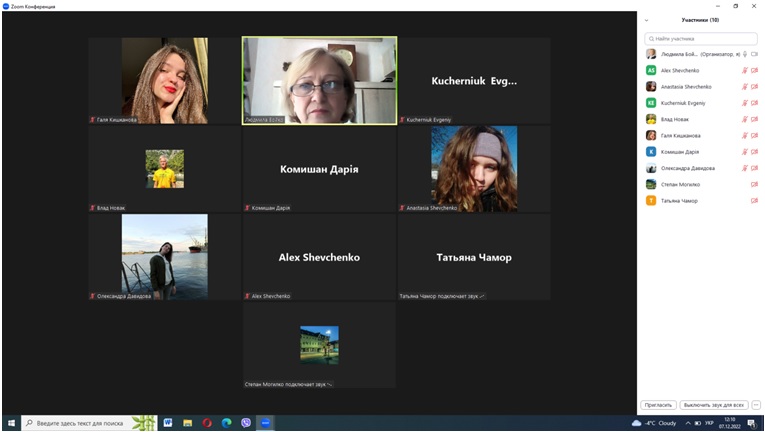This screenshot has height=432, width=765.
Task: Click Anastasia Shevchenko name in participants list
Action: click(x=686, y=87)
